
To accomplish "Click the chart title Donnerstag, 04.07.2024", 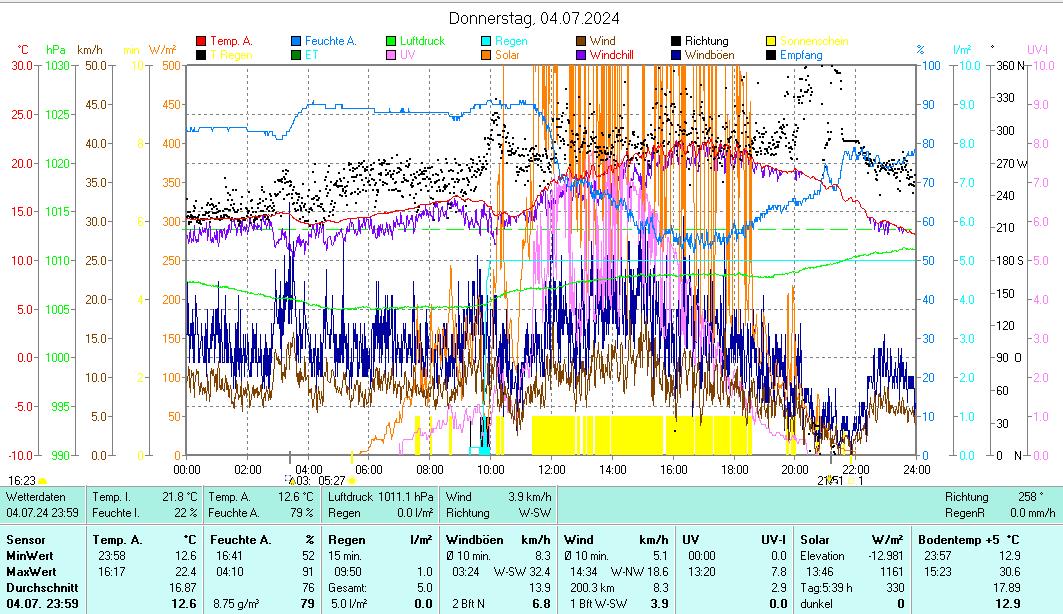I will [x=533, y=18].
